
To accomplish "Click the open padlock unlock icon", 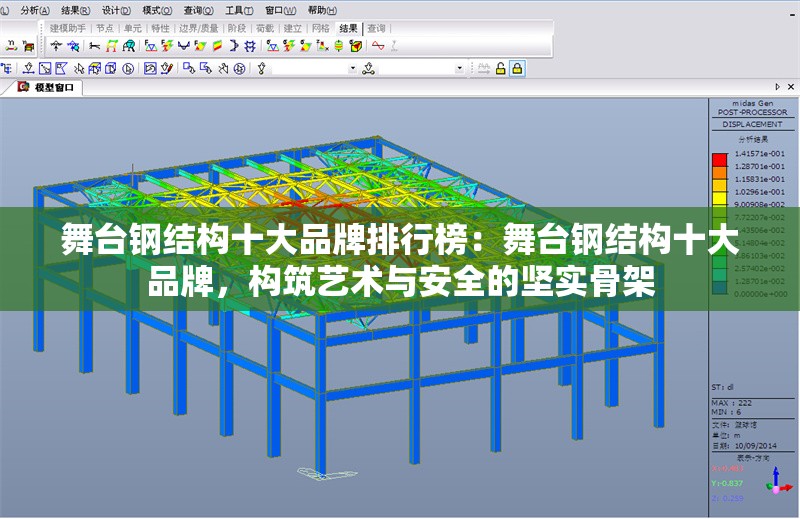I will 500,69.
